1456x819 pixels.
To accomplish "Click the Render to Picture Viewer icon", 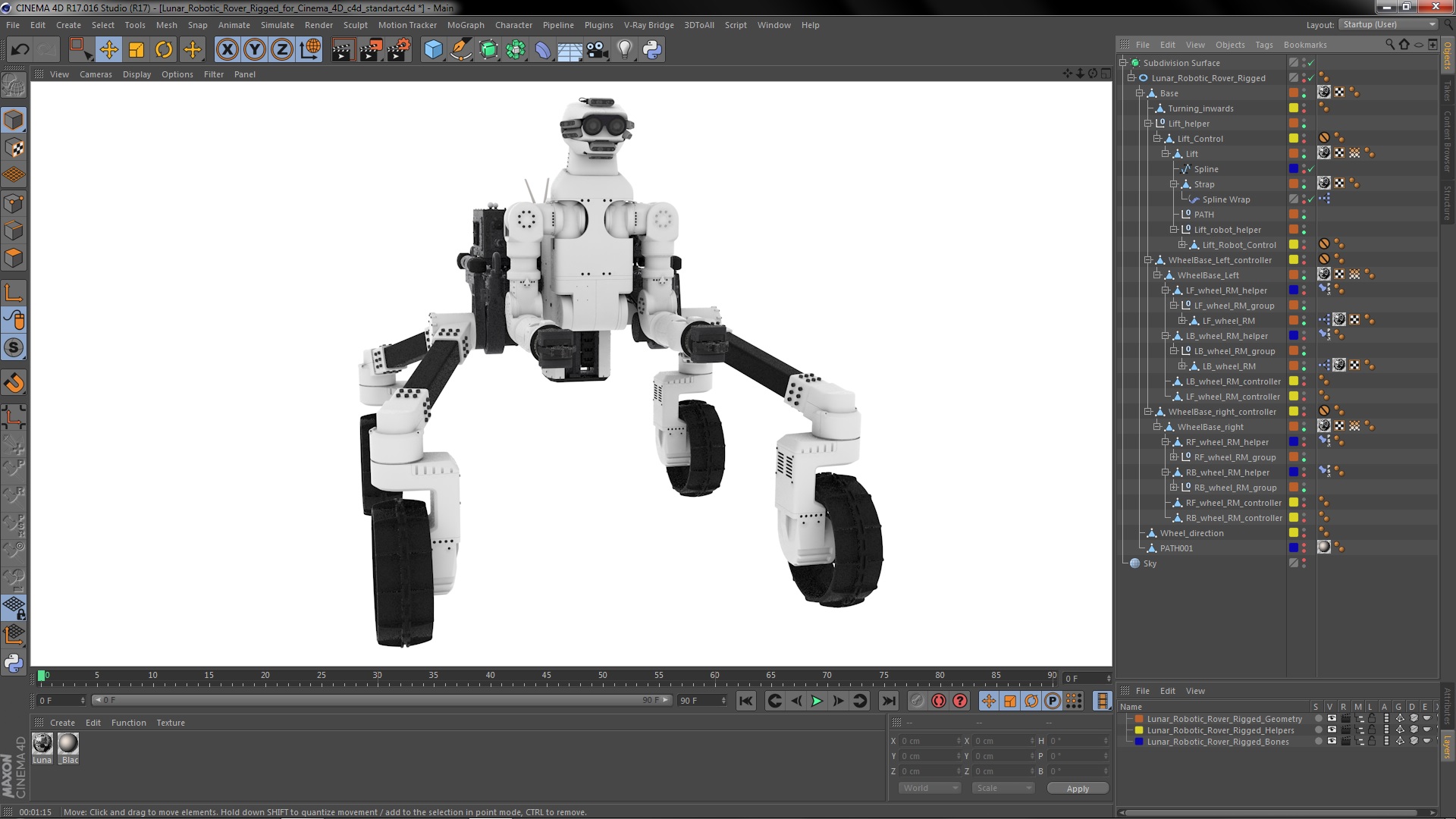I will click(x=370, y=50).
